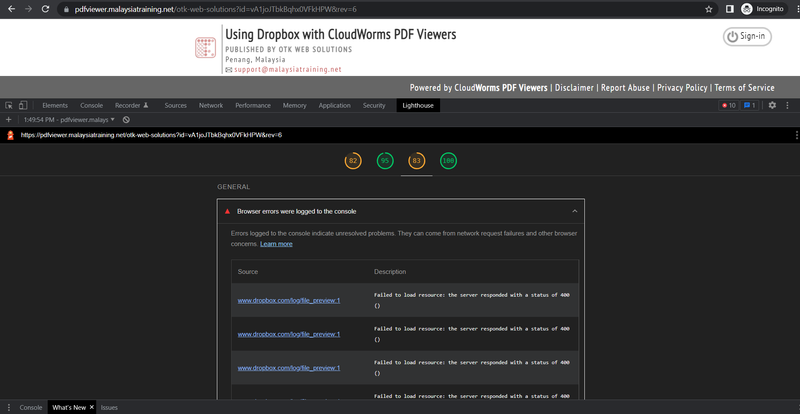Close the What's New drawer tab
The image size is (800, 414).
[x=92, y=408]
